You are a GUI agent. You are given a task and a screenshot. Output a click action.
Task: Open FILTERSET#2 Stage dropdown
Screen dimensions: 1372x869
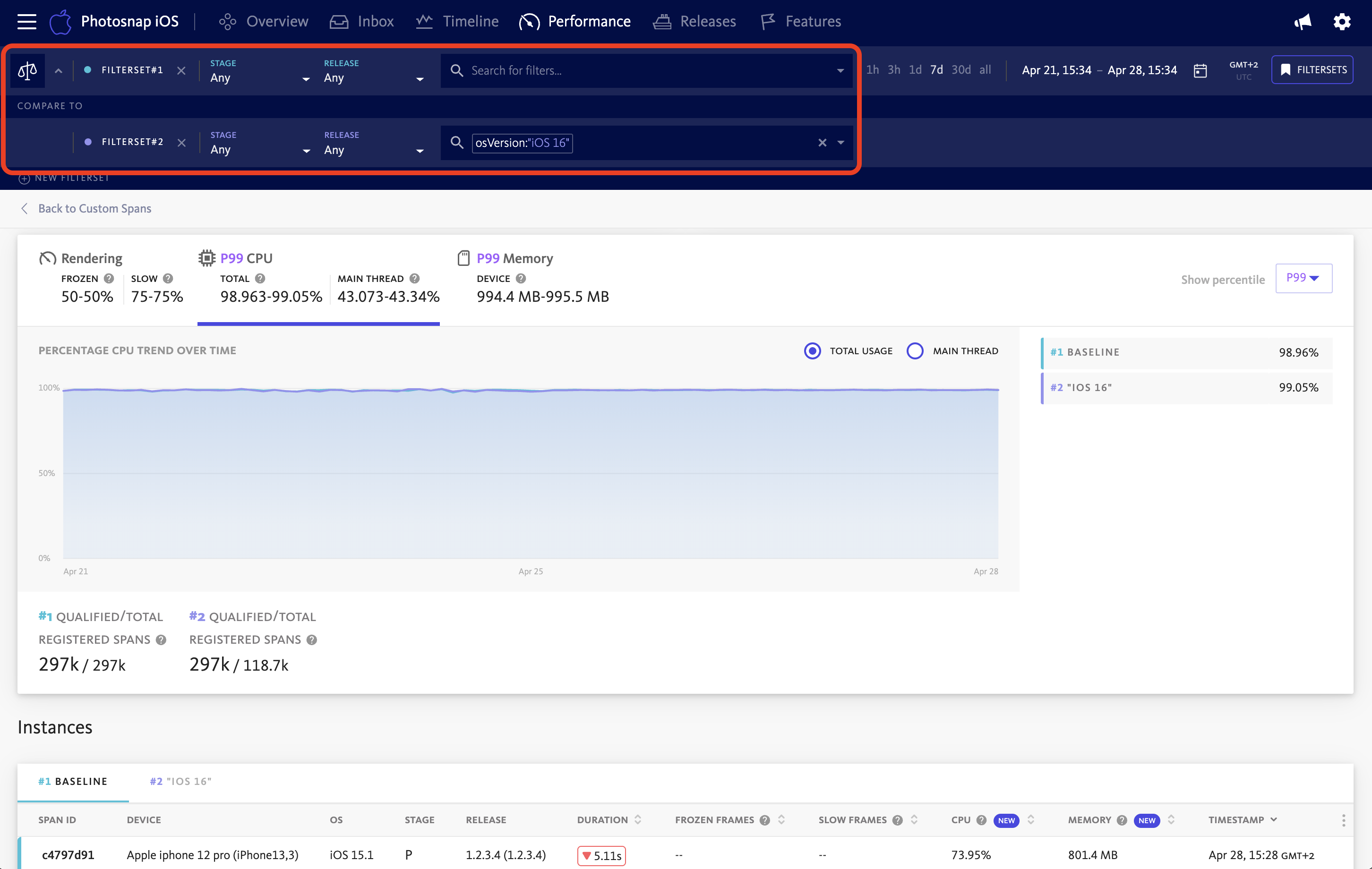click(260, 143)
